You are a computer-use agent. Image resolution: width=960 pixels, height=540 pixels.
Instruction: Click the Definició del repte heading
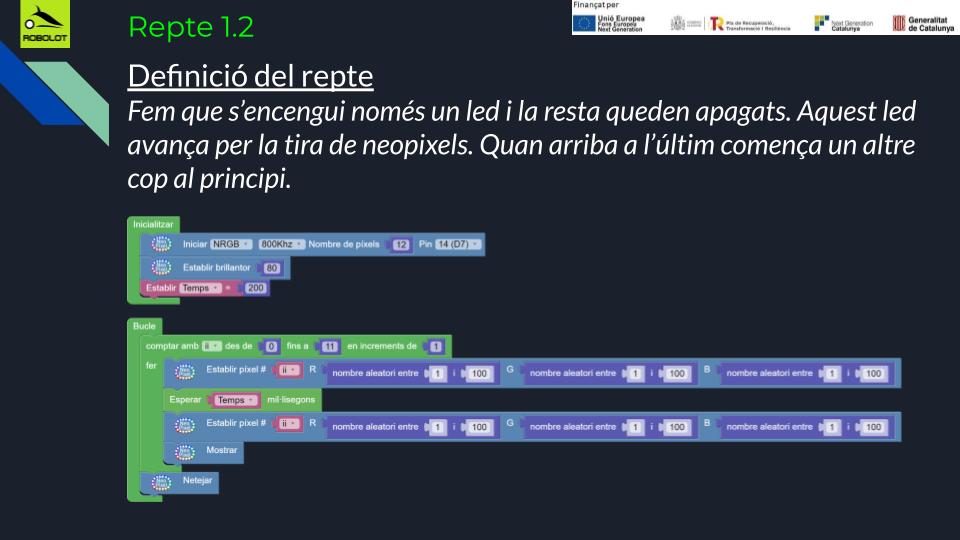(250, 76)
